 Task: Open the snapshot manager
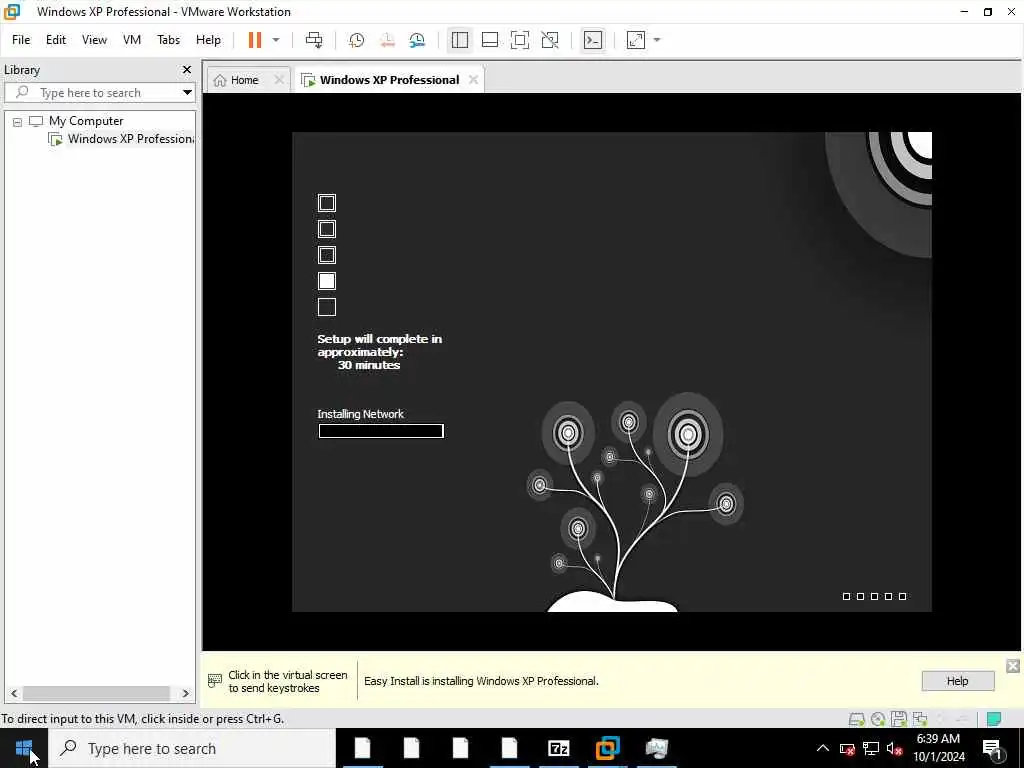pos(417,40)
